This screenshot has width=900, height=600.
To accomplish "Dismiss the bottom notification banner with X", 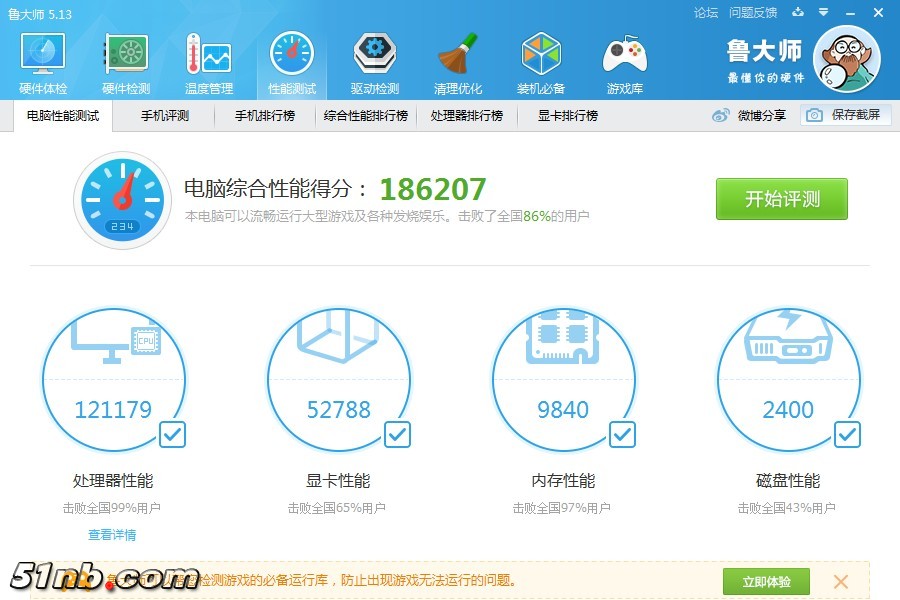I will pos(841,581).
